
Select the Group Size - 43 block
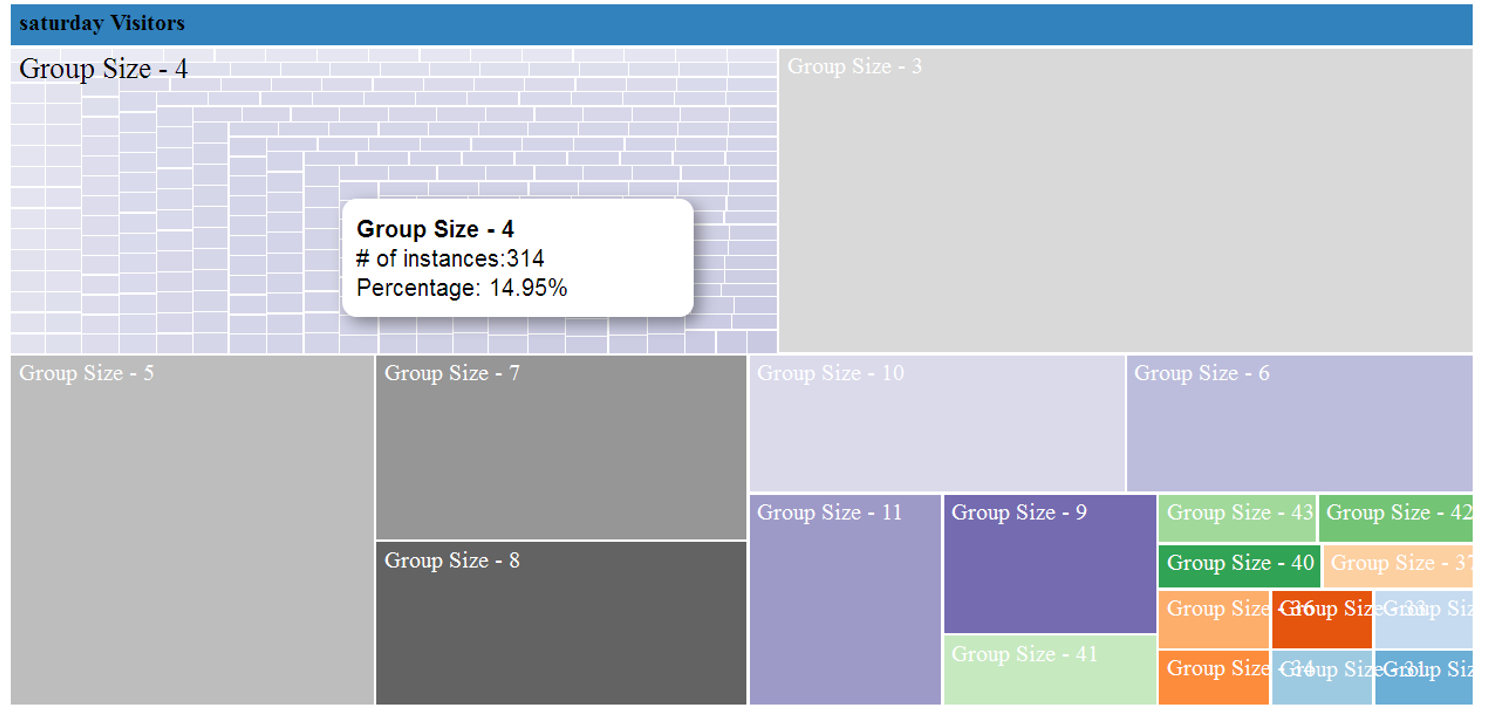pyautogui.click(x=1237, y=519)
